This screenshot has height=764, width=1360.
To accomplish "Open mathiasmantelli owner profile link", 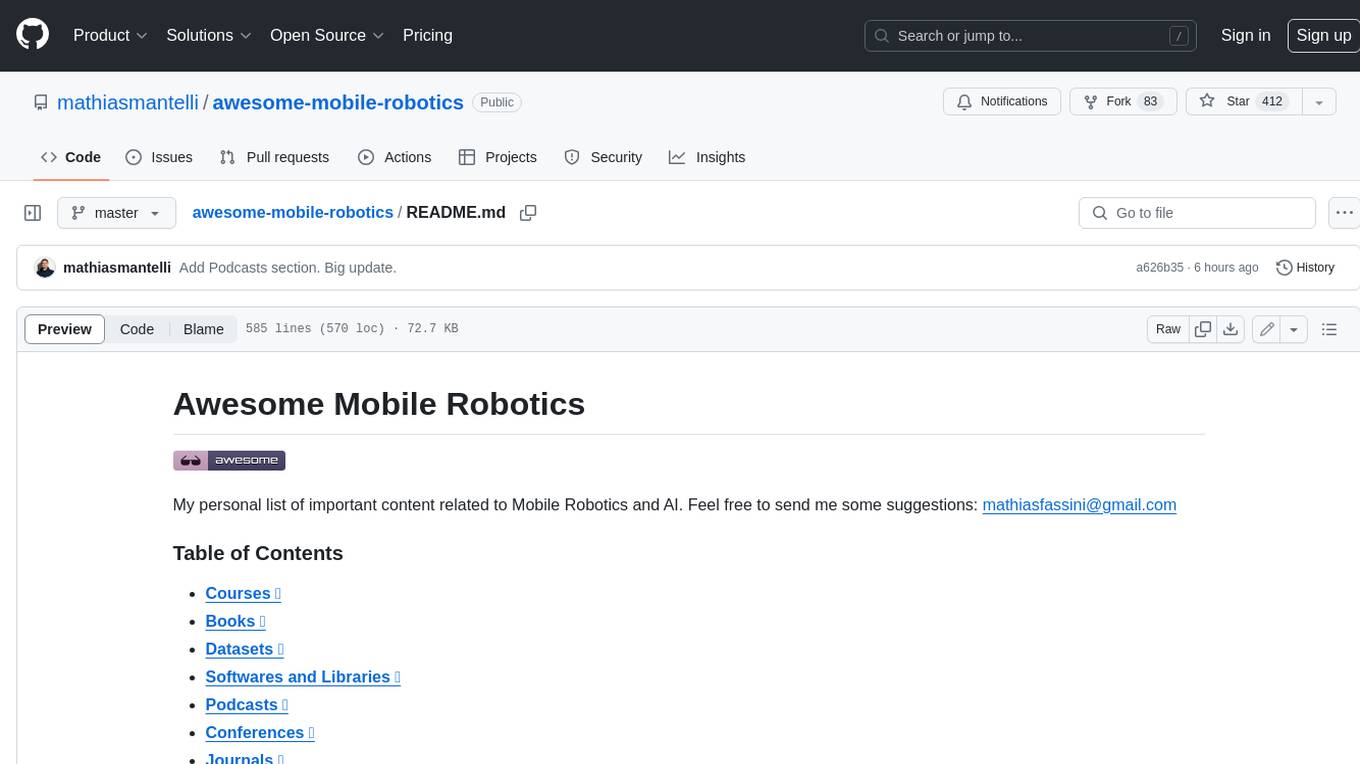I will click(127, 102).
